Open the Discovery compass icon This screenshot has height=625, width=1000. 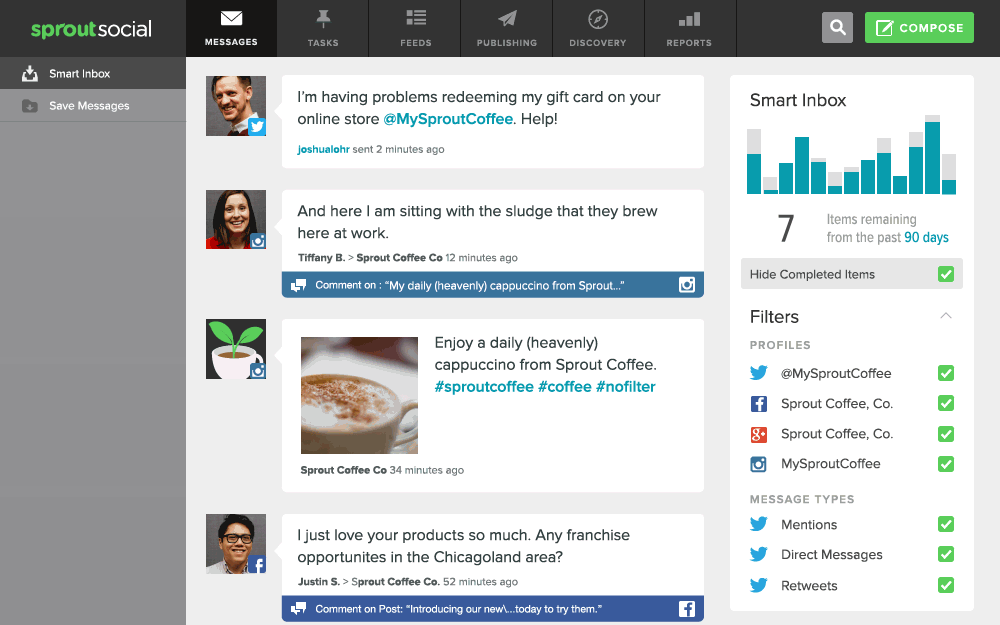click(598, 19)
